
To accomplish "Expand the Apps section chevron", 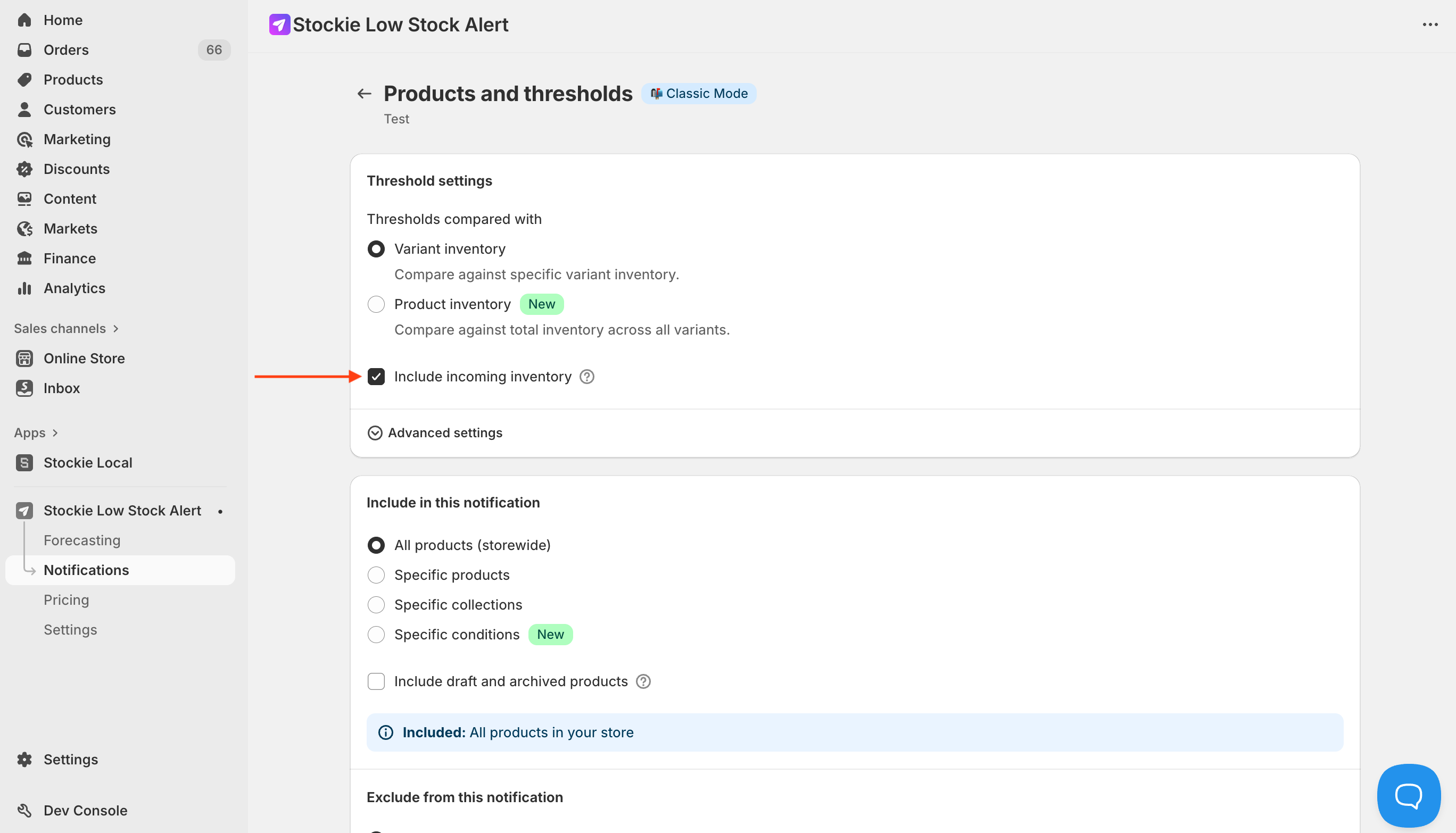I will (x=55, y=432).
